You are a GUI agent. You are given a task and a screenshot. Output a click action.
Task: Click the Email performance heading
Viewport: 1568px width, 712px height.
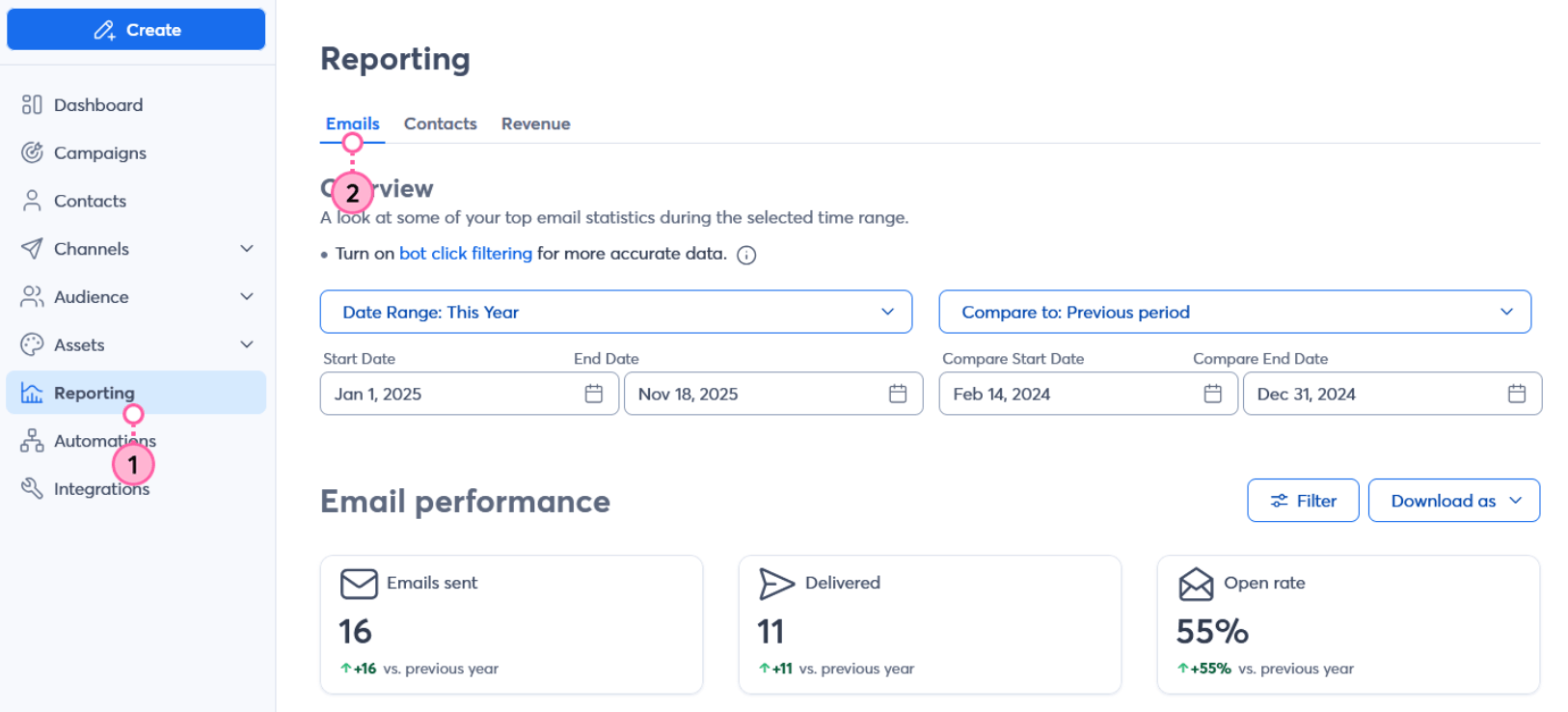click(x=465, y=502)
